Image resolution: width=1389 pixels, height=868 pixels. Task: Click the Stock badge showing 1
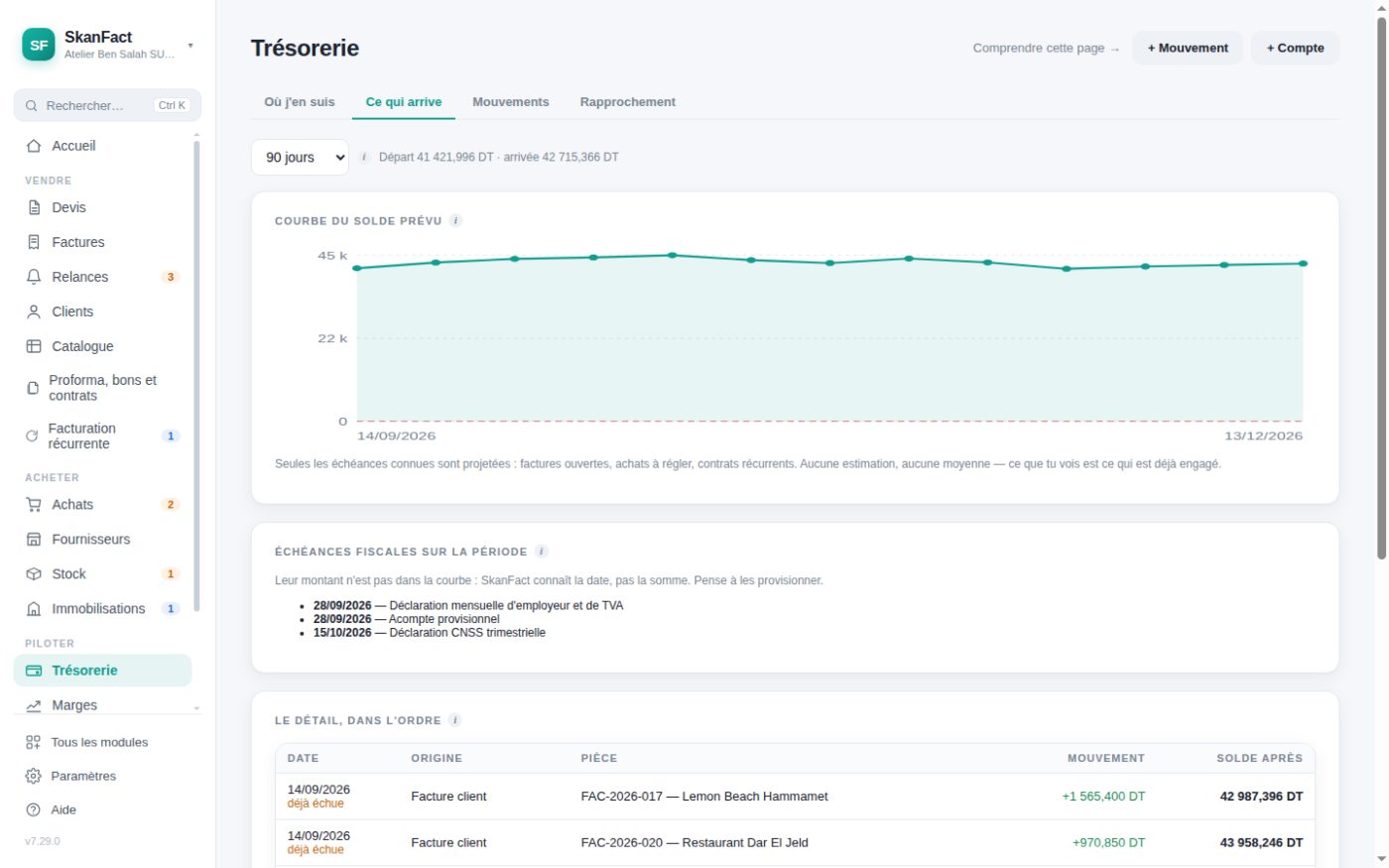click(x=171, y=574)
